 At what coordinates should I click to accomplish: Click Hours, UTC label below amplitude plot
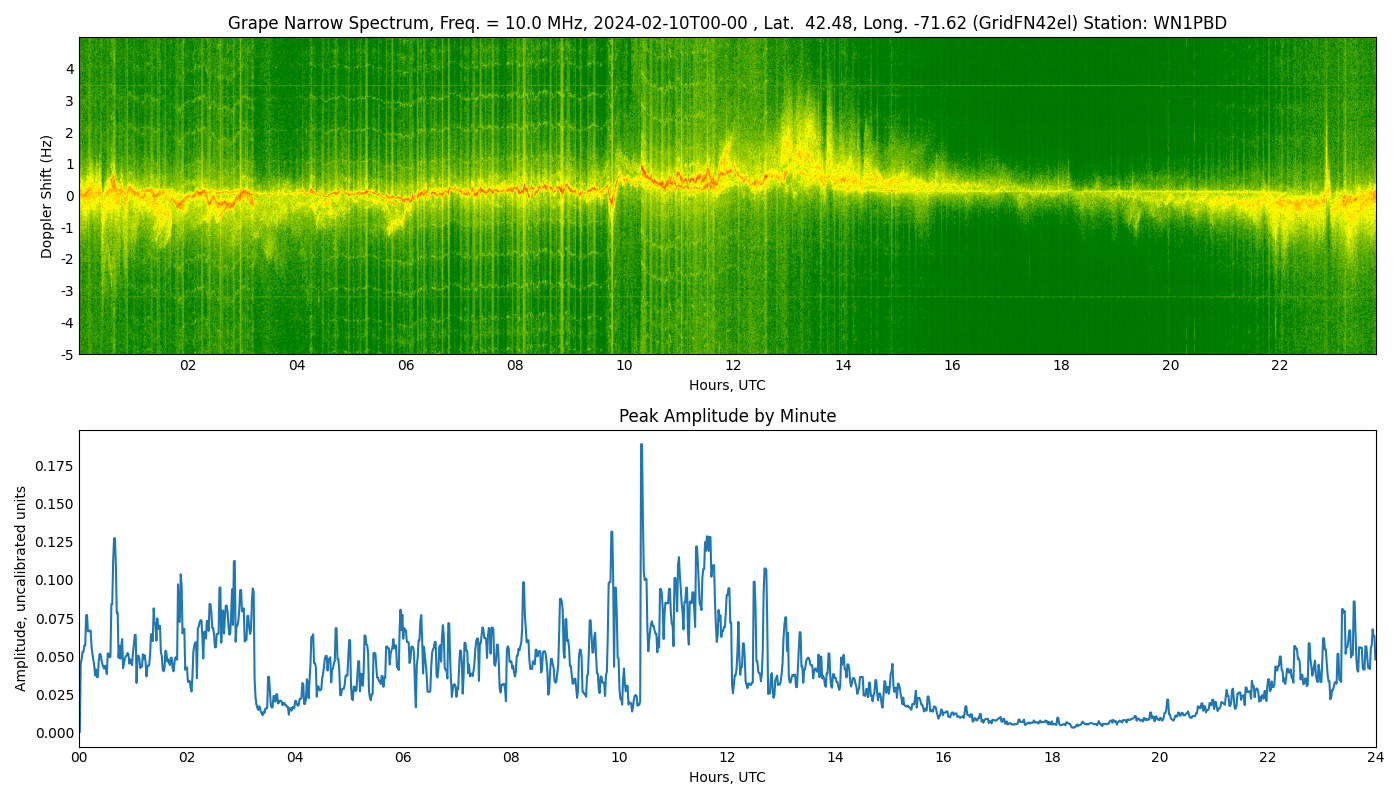tap(727, 777)
